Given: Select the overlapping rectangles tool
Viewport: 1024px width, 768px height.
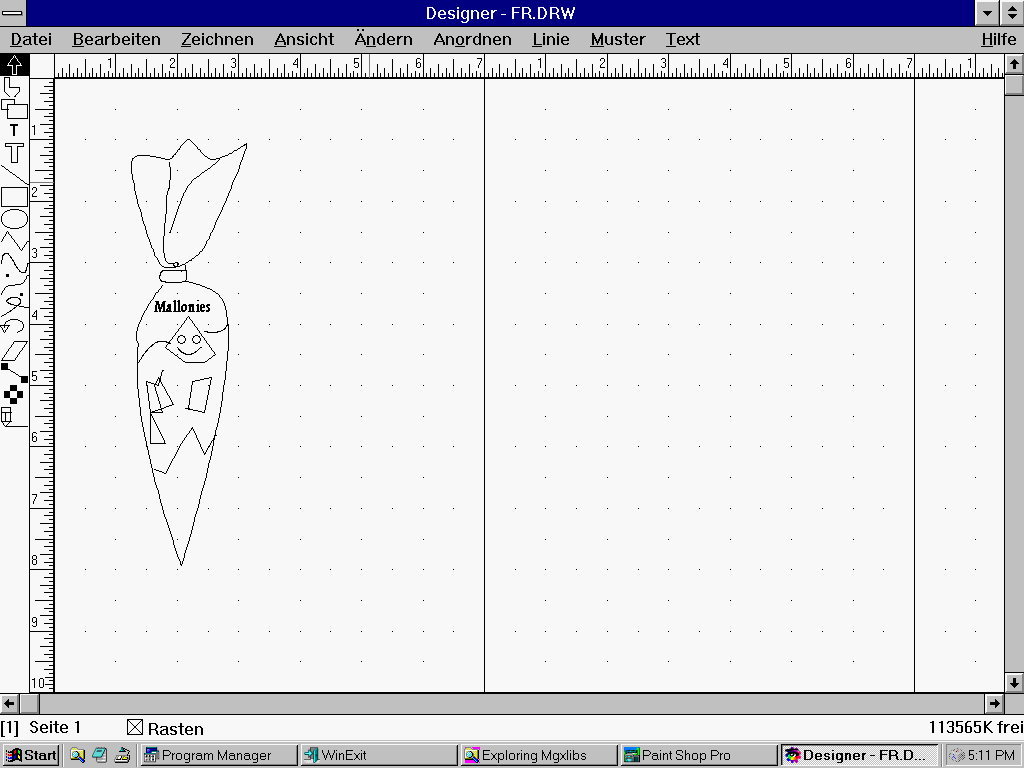Looking at the screenshot, I should click(x=14, y=108).
